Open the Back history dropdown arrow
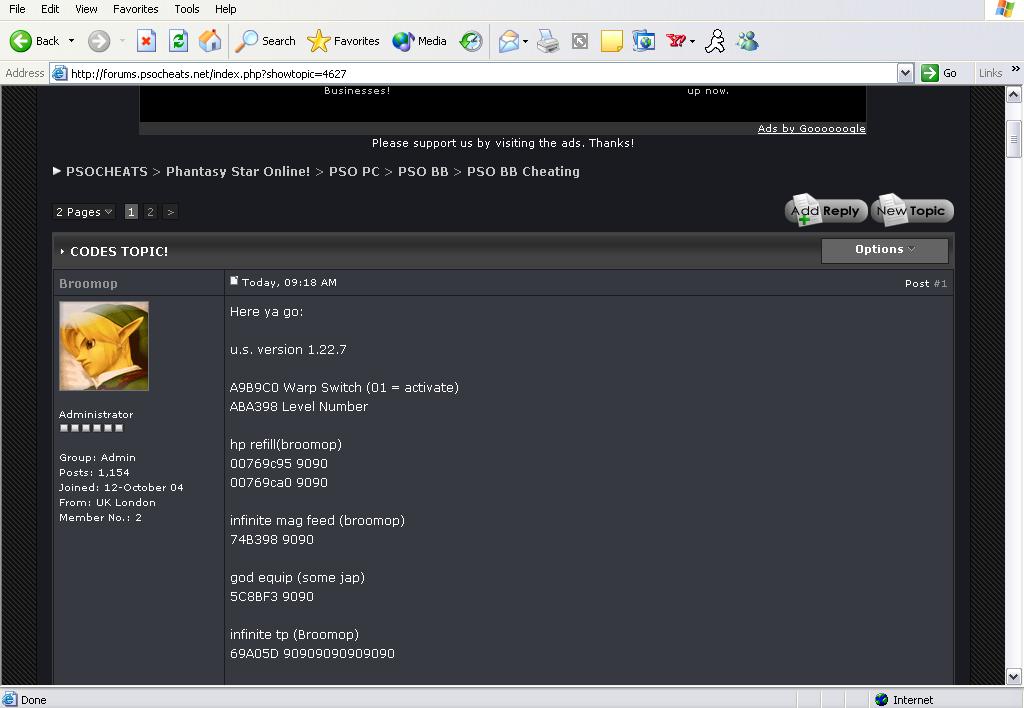Screen dimensions: 1024x708 71,40
